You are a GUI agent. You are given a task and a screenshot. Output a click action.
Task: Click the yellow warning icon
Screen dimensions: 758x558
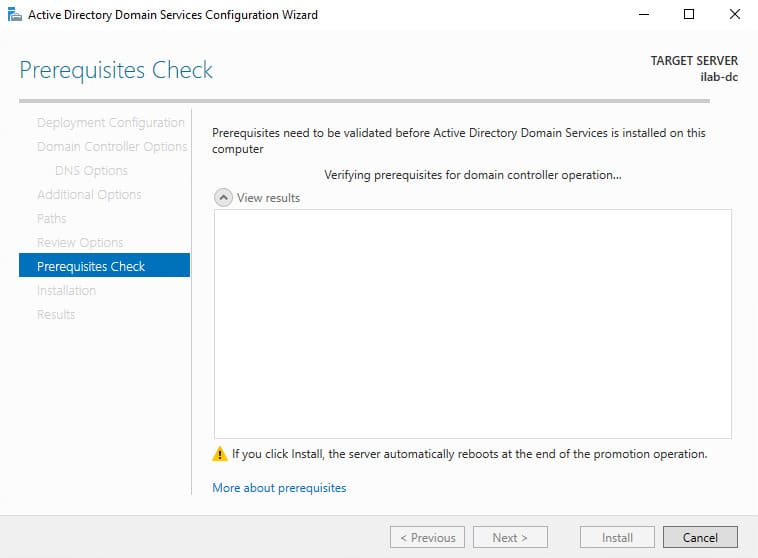[220, 454]
